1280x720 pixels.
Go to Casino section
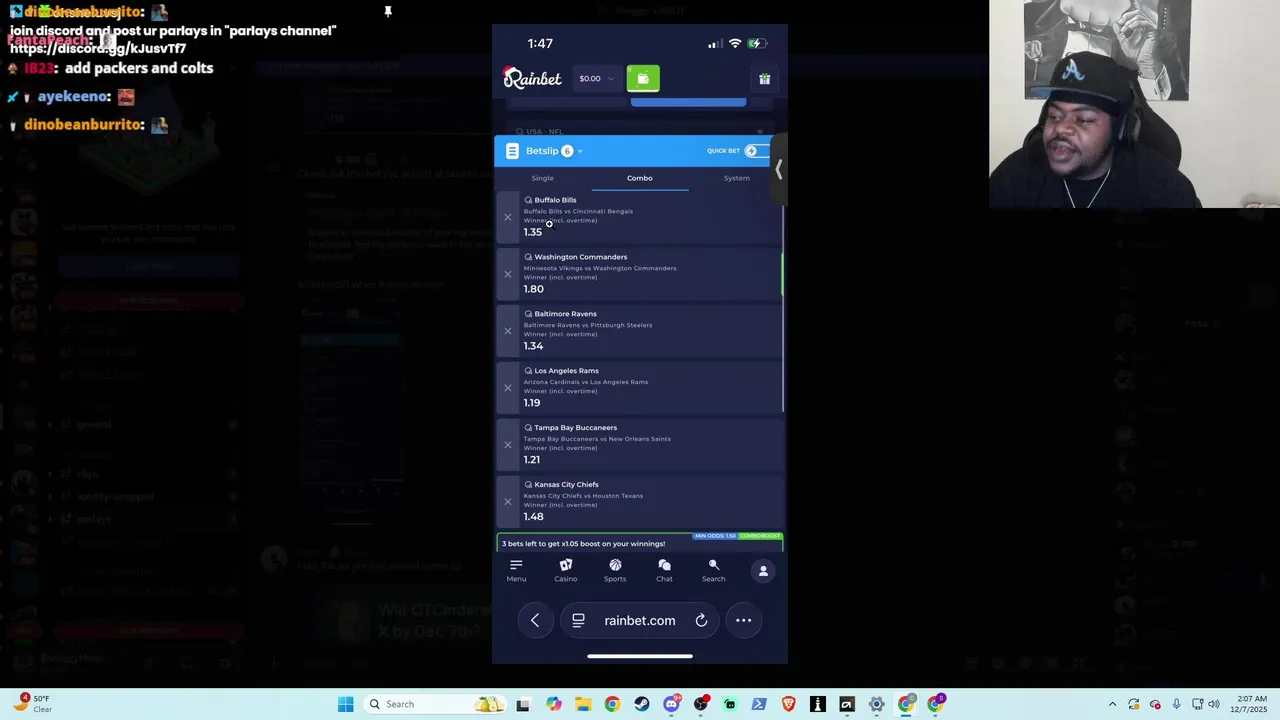point(566,570)
